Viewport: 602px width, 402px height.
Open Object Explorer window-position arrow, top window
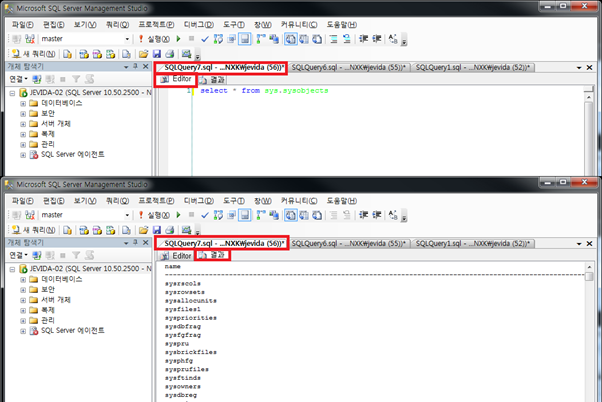[x=126, y=67]
